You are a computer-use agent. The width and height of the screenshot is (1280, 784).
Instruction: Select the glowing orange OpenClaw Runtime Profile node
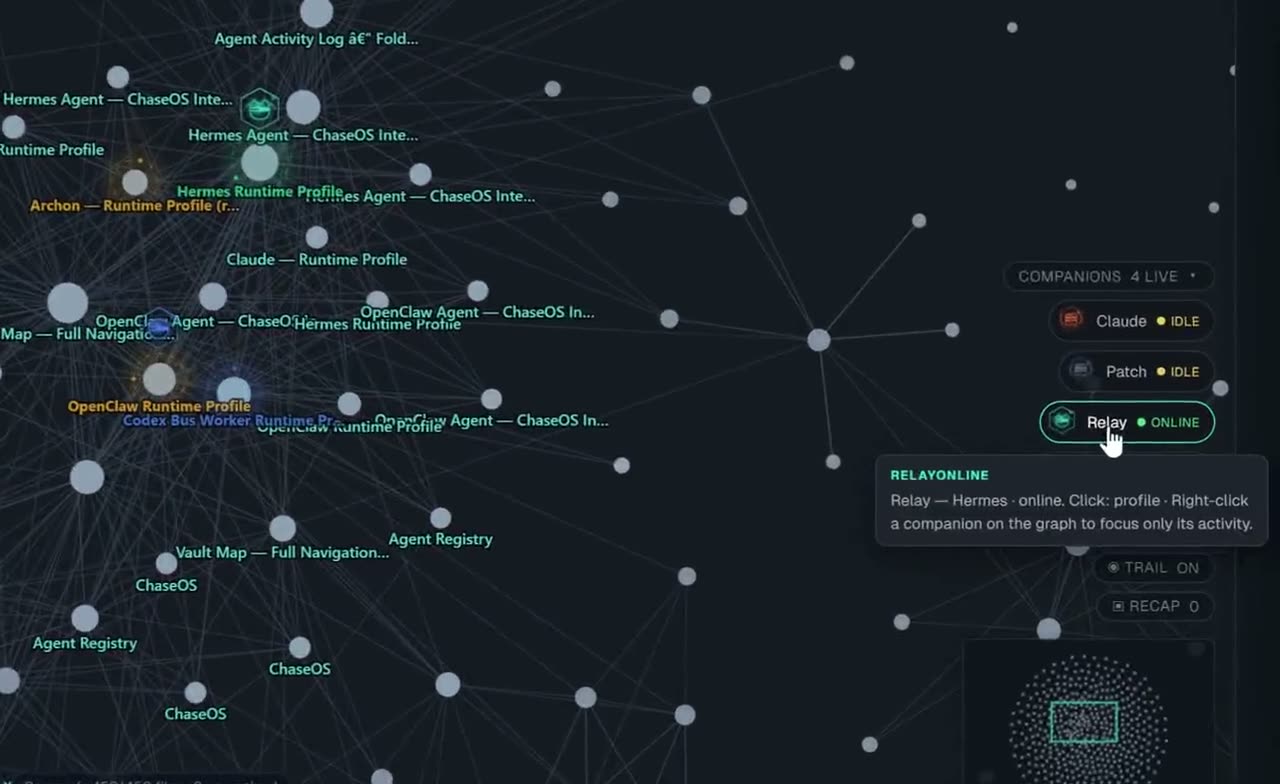(159, 379)
